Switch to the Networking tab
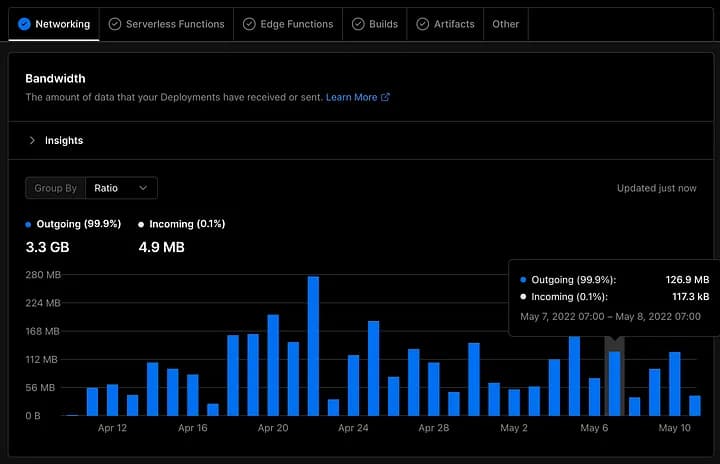720x464 pixels. [x=54, y=24]
